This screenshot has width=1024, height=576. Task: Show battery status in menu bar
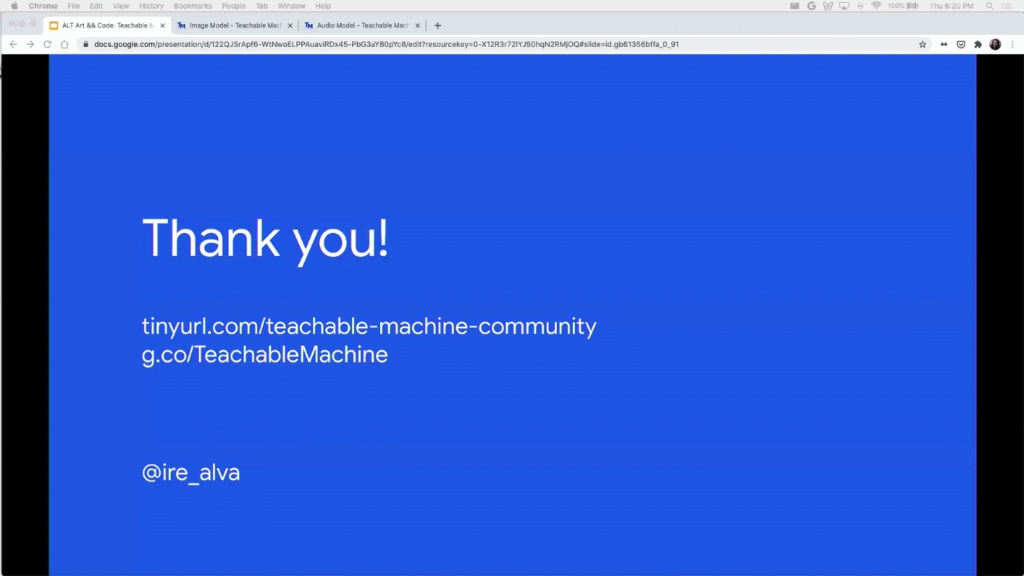903,6
